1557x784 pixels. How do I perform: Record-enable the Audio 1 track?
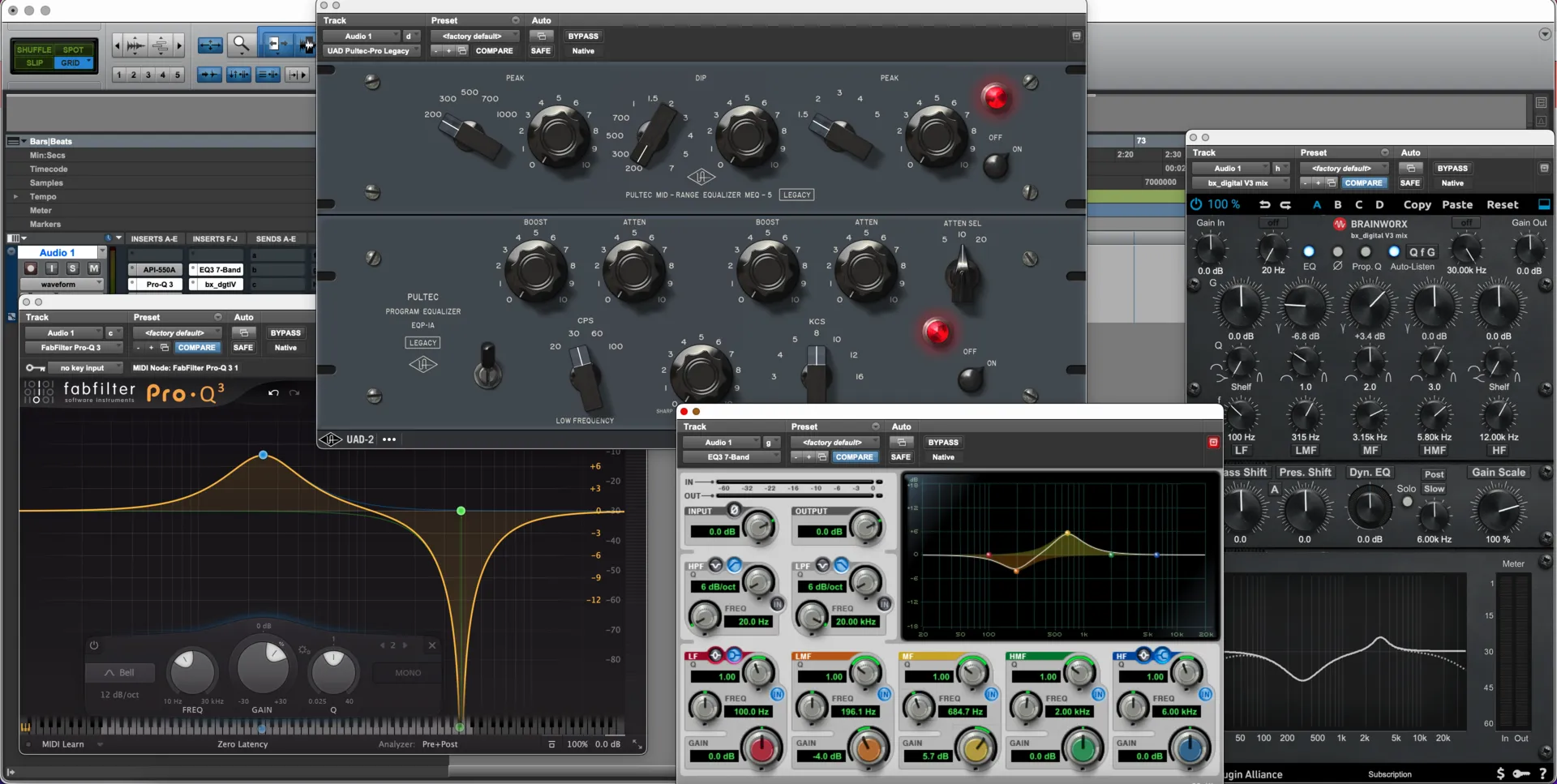(x=31, y=268)
